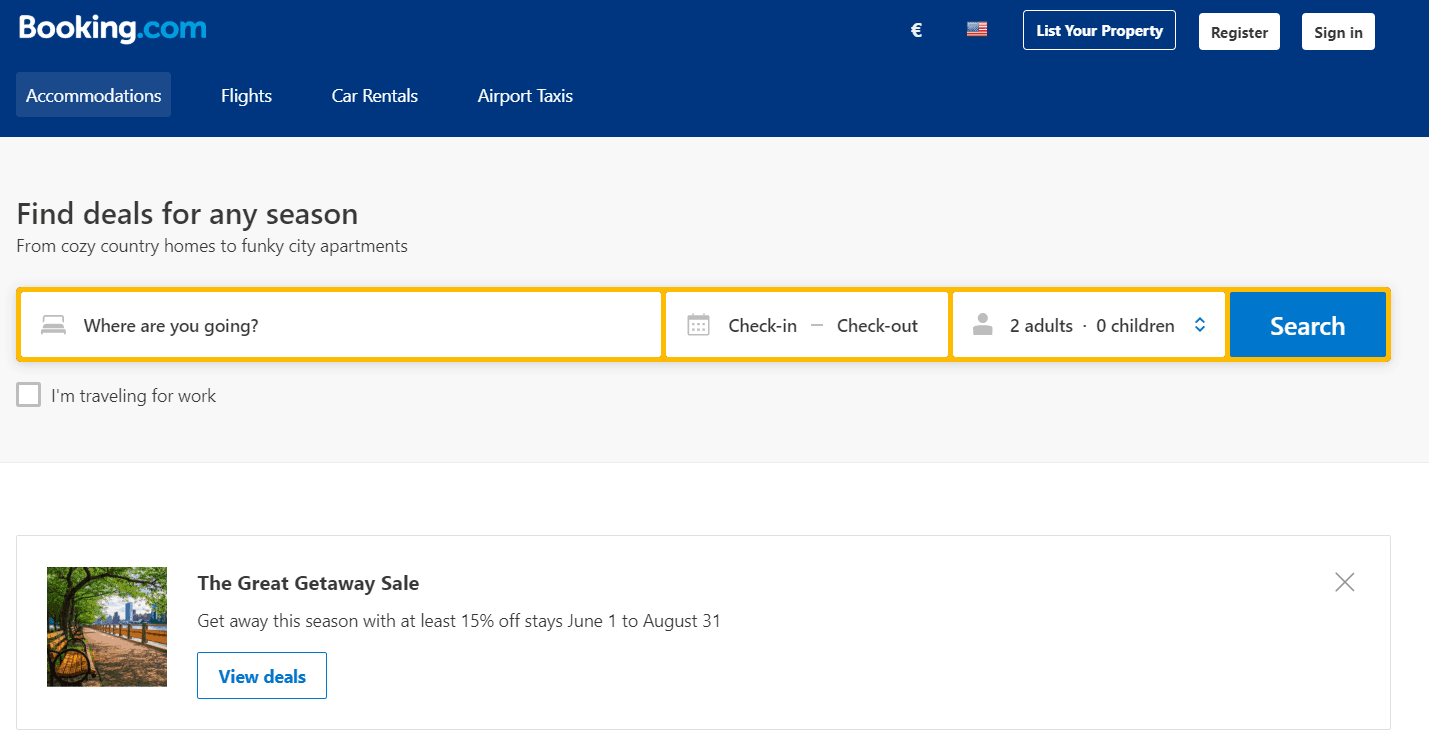Open the euro currency selector

(x=916, y=31)
